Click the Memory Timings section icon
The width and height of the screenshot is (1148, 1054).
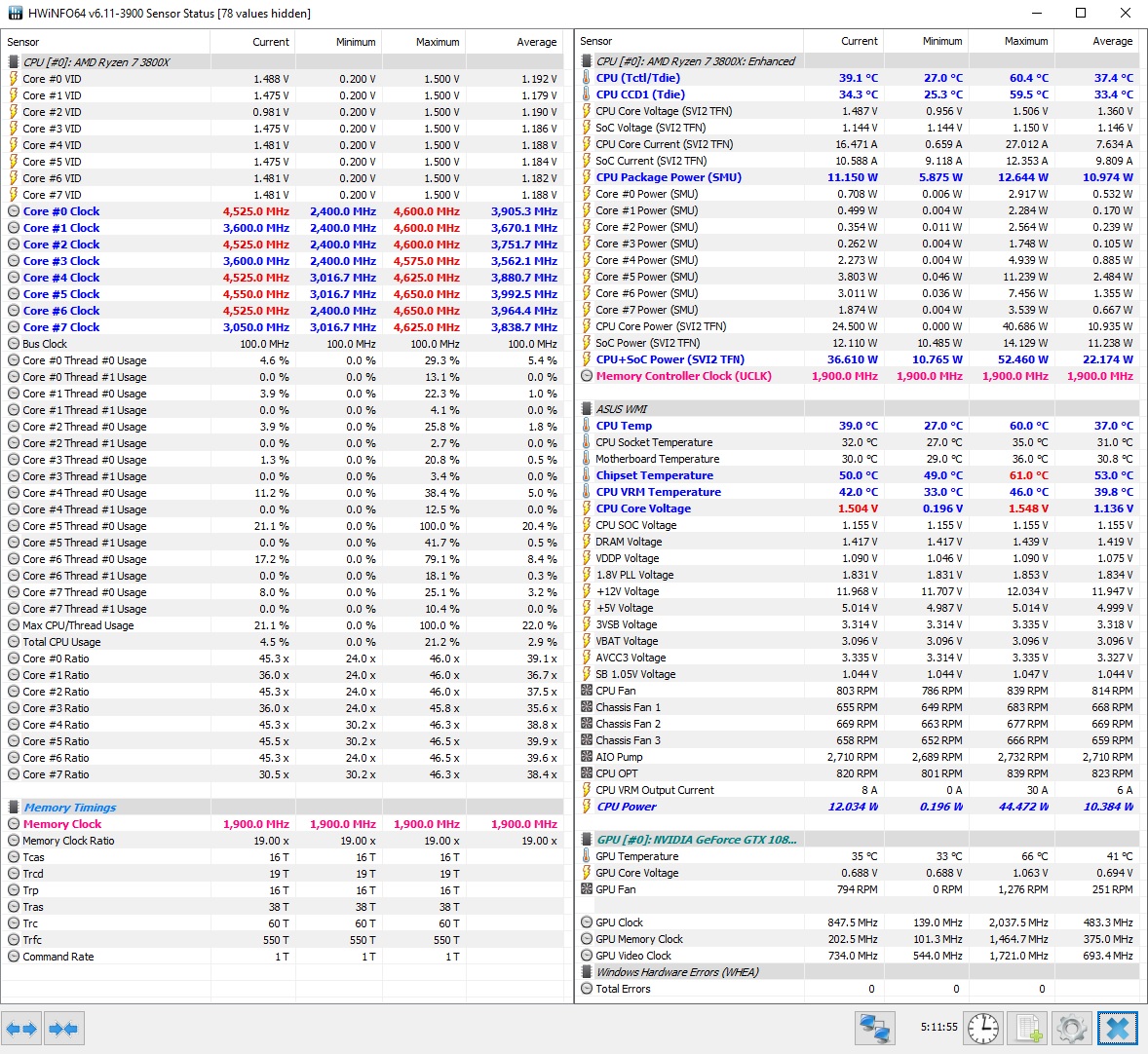pyautogui.click(x=13, y=808)
